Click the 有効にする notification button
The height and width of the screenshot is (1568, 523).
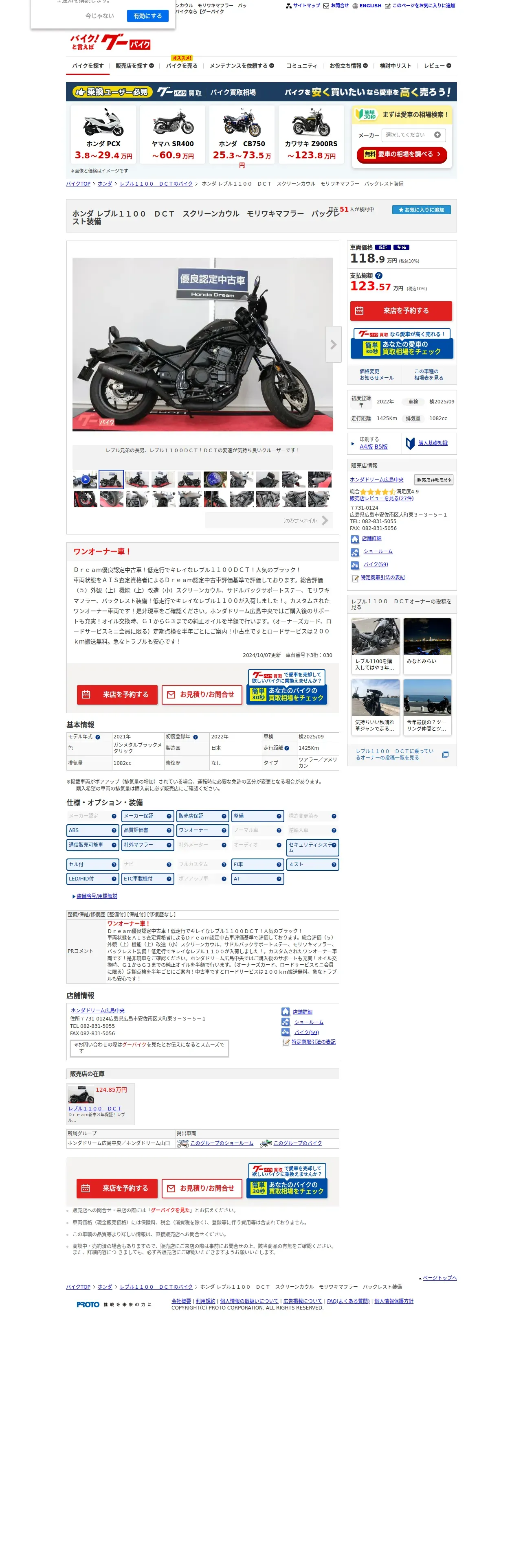(148, 16)
